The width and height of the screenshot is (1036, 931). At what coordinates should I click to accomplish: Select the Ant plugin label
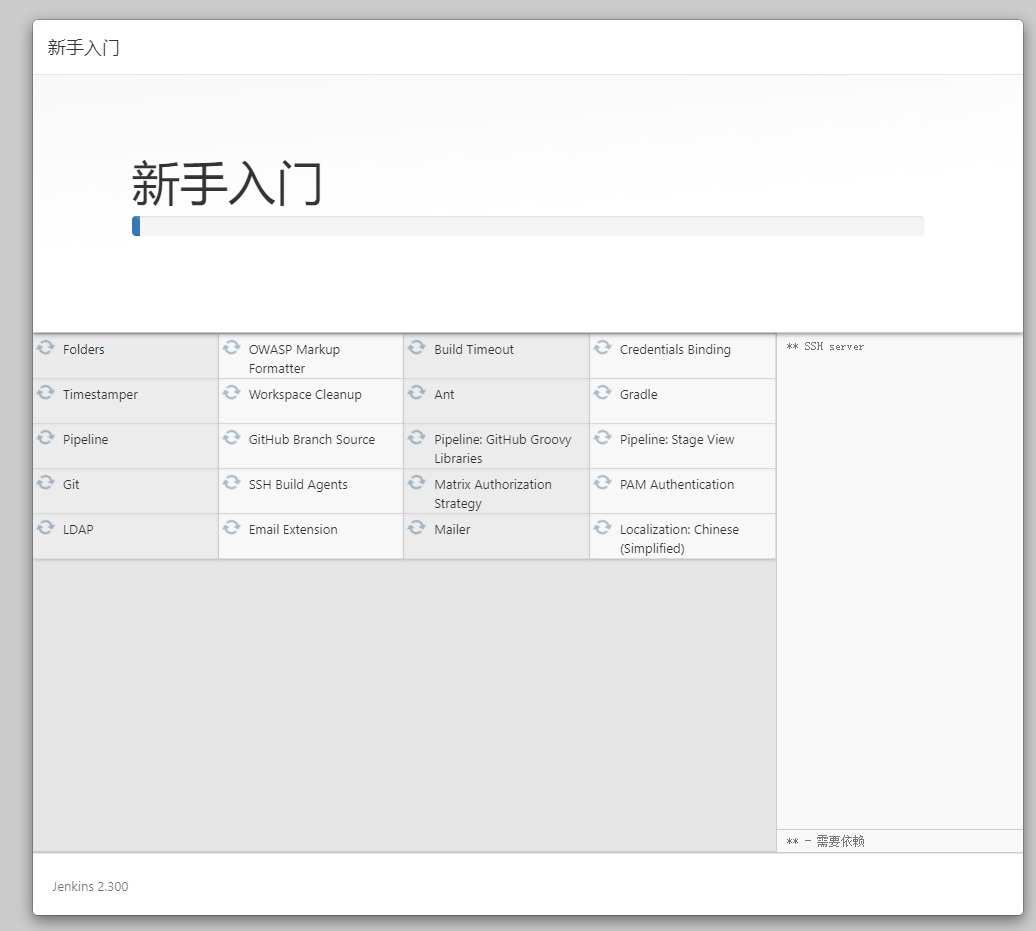pos(444,394)
